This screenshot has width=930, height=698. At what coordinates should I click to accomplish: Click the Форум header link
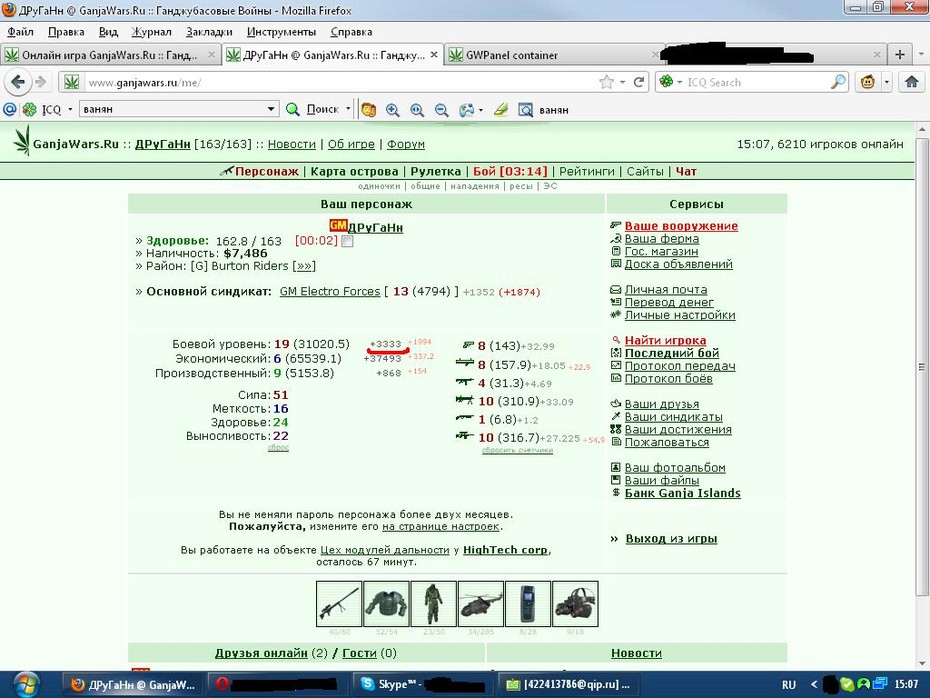[x=406, y=144]
